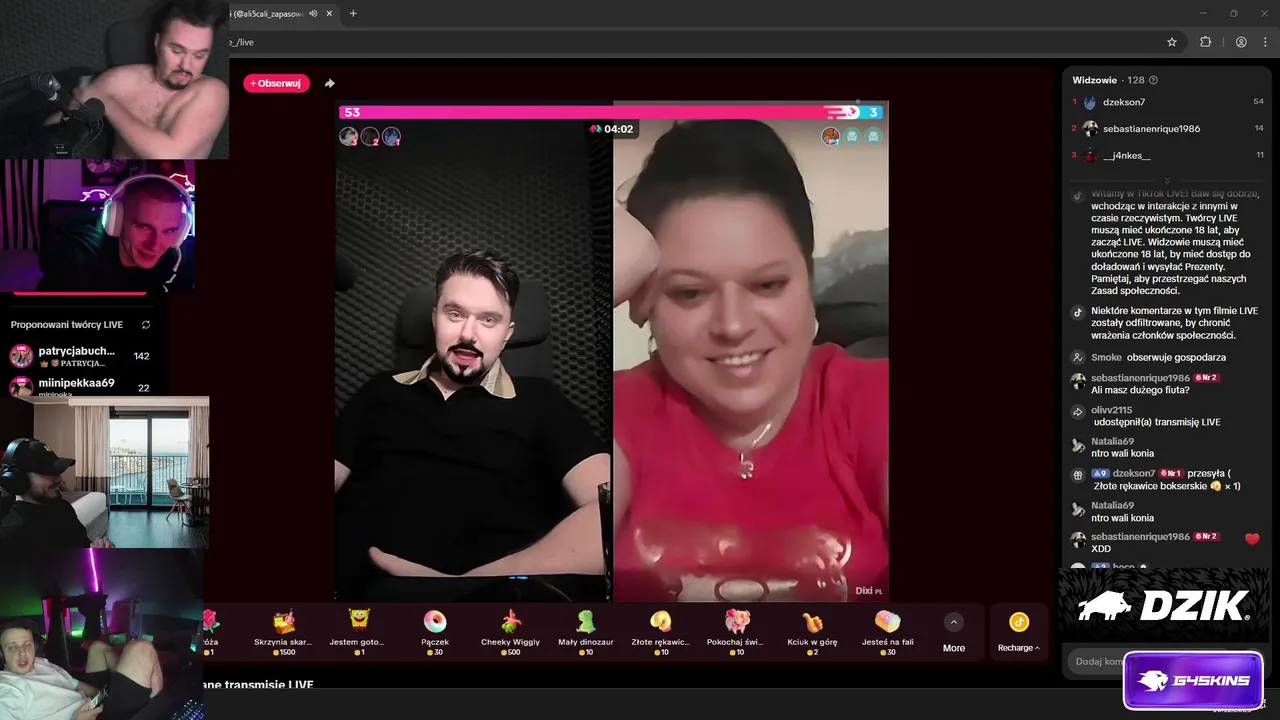The height and width of the screenshot is (720, 1280).
Task: Expand more gifts with the More arrow
Action: pyautogui.click(x=954, y=622)
